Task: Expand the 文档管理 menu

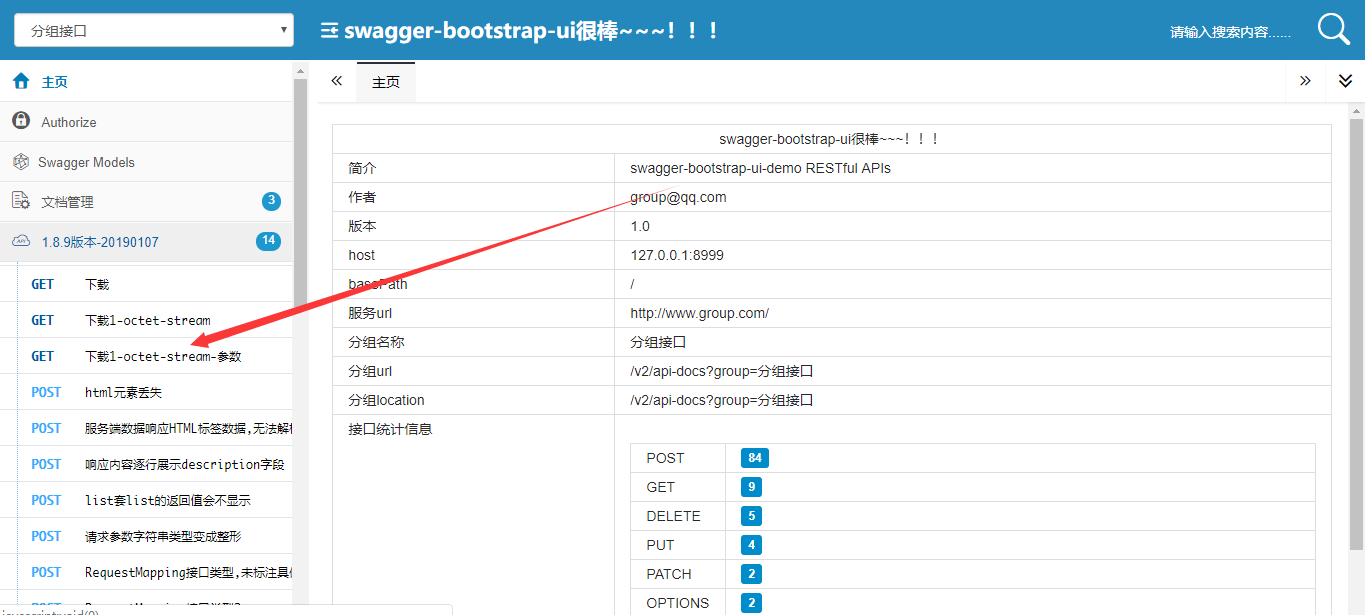Action: point(146,201)
